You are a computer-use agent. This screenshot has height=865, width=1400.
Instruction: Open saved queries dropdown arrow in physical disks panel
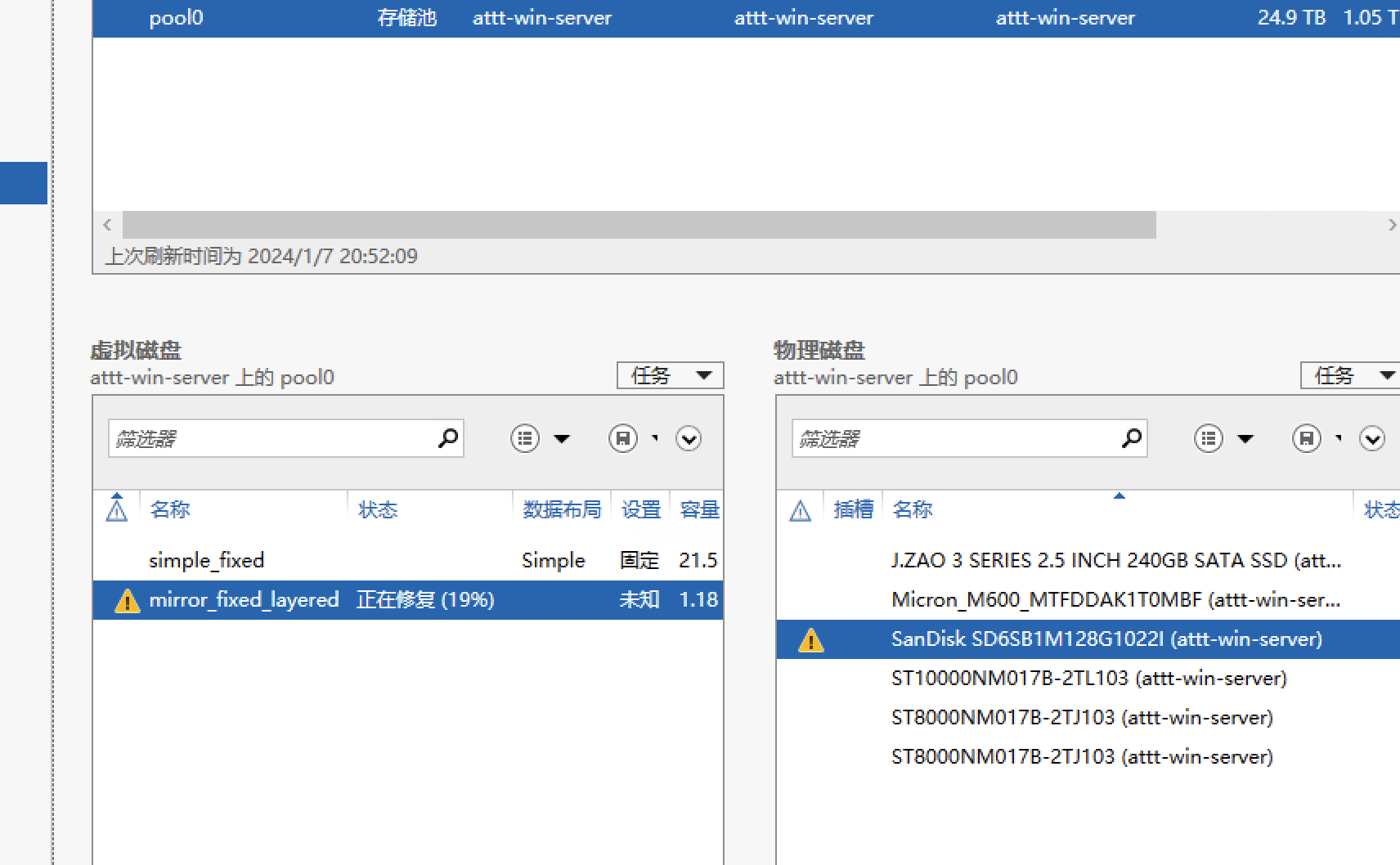pyautogui.click(x=1338, y=438)
